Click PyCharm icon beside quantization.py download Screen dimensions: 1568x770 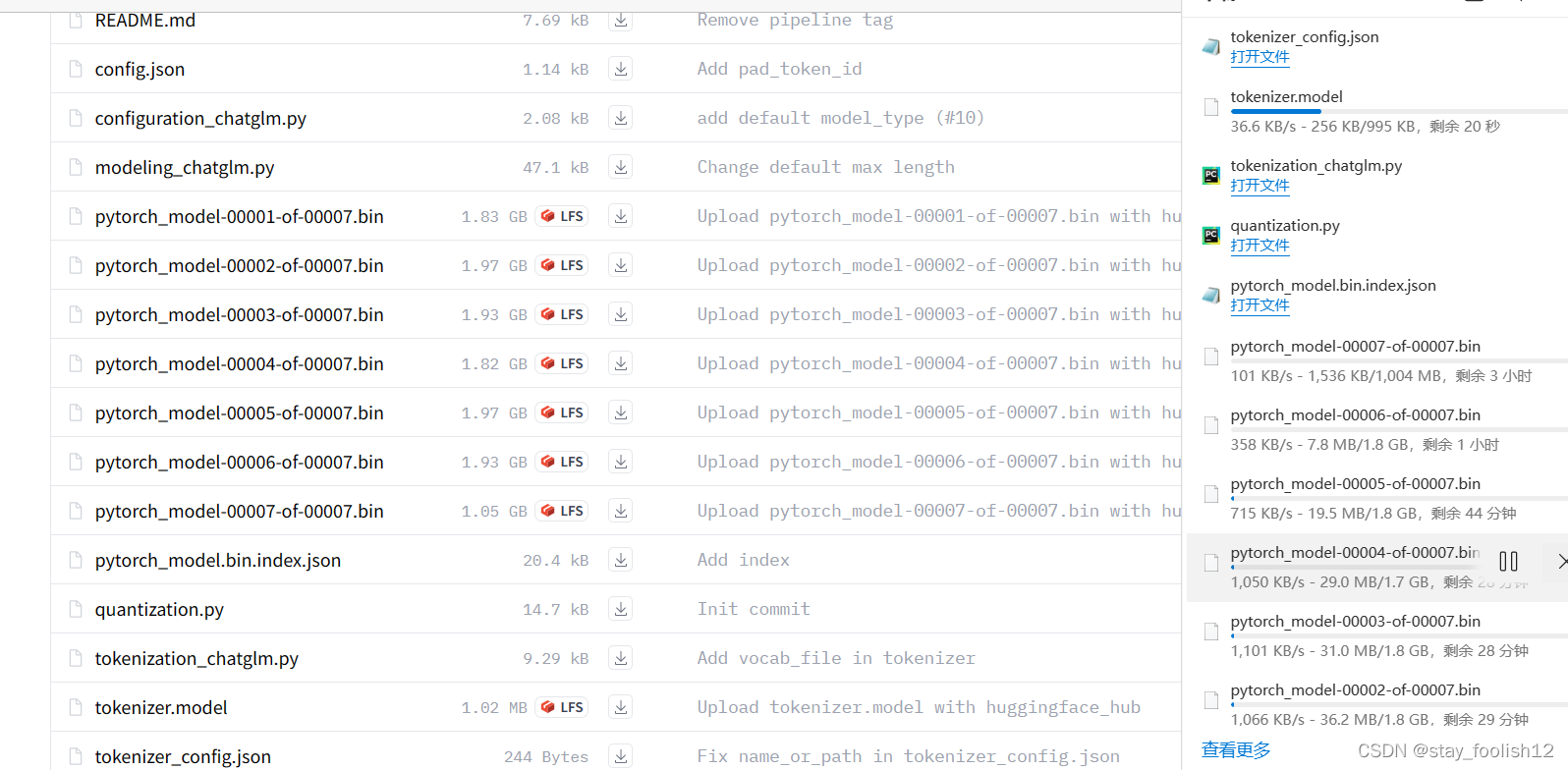(x=1211, y=236)
